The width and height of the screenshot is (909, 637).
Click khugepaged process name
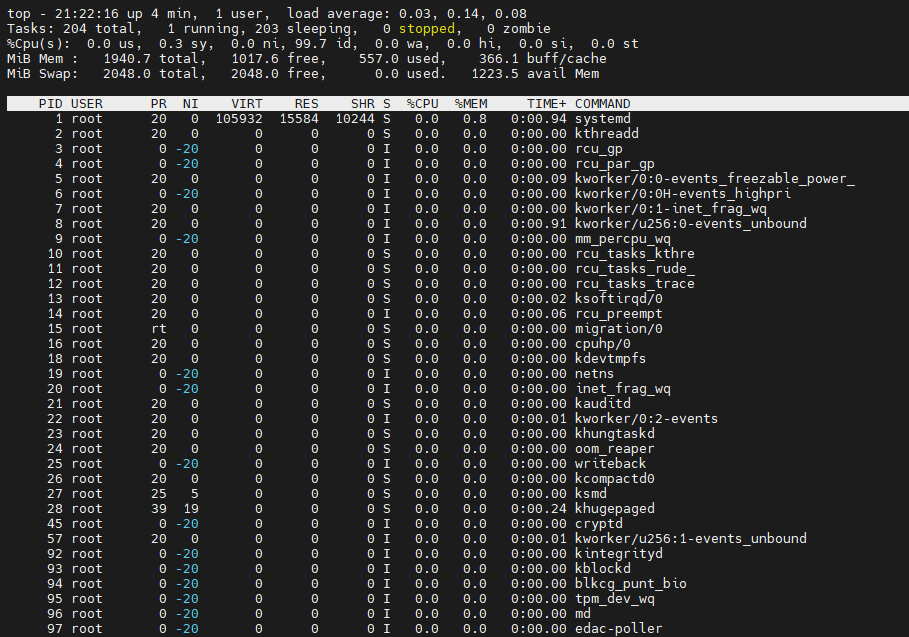[615, 509]
